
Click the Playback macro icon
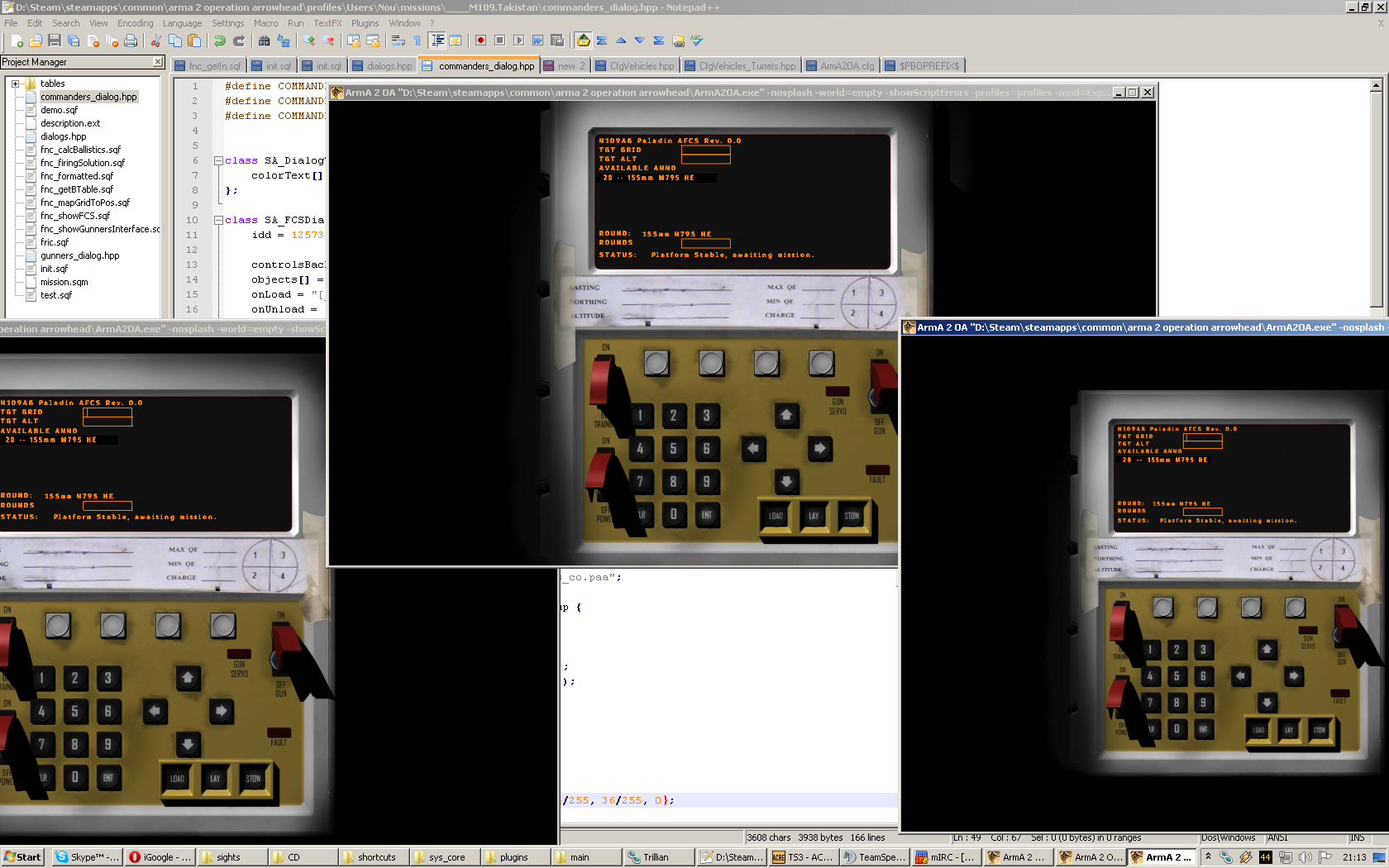[518, 41]
